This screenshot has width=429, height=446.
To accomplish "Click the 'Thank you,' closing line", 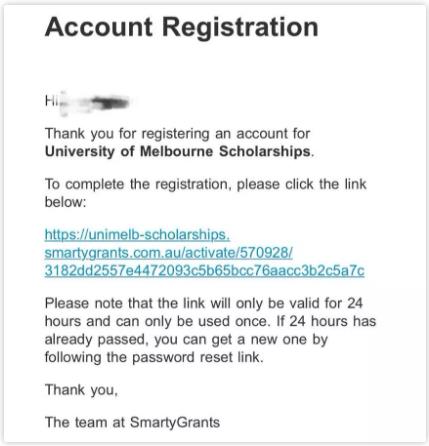I will (x=81, y=390).
